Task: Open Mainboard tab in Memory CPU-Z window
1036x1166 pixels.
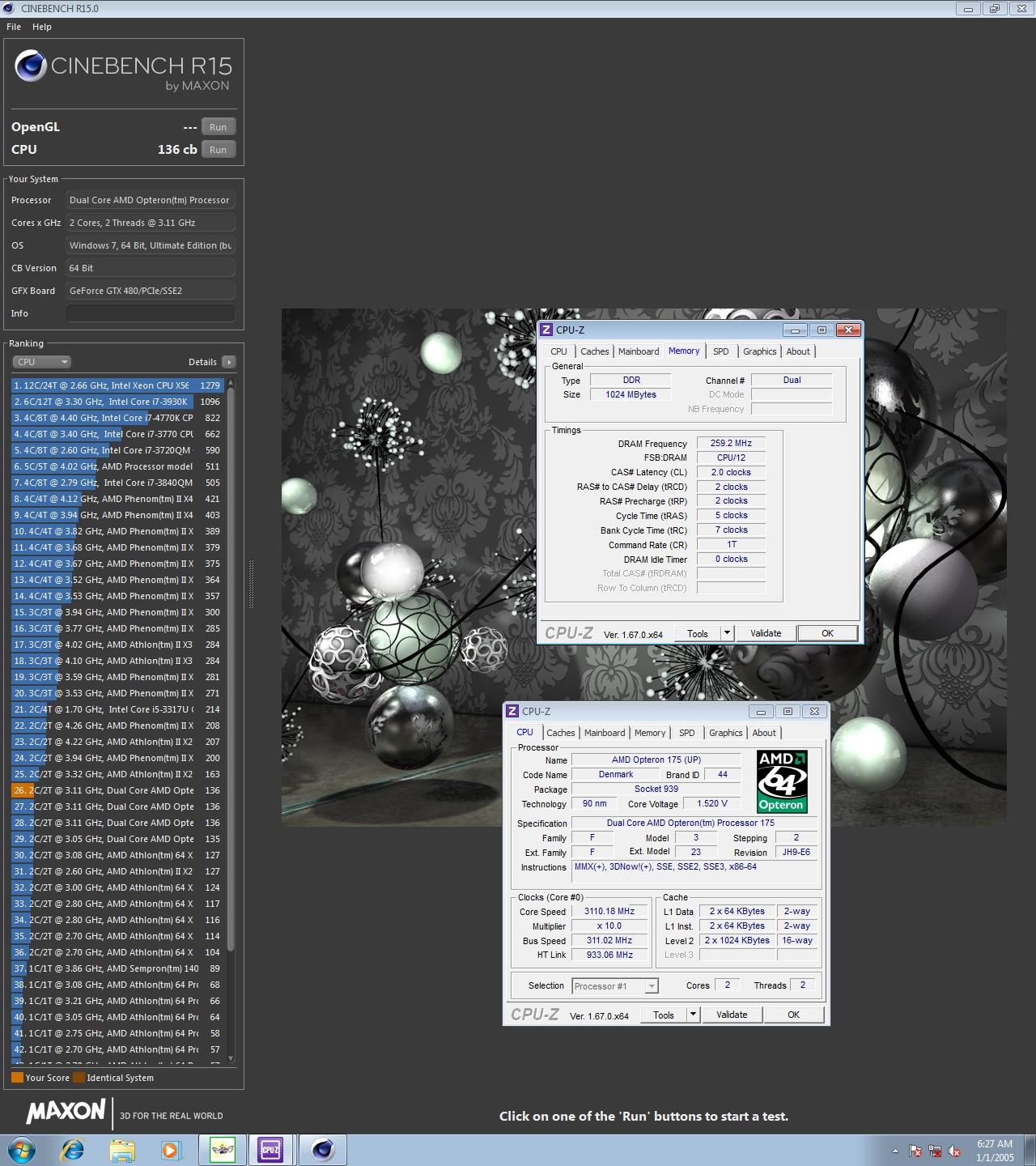Action: [639, 351]
